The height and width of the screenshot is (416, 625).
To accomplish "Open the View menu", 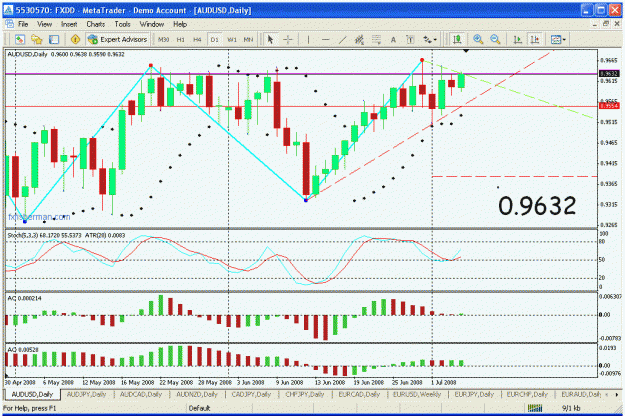I will 44,24.
